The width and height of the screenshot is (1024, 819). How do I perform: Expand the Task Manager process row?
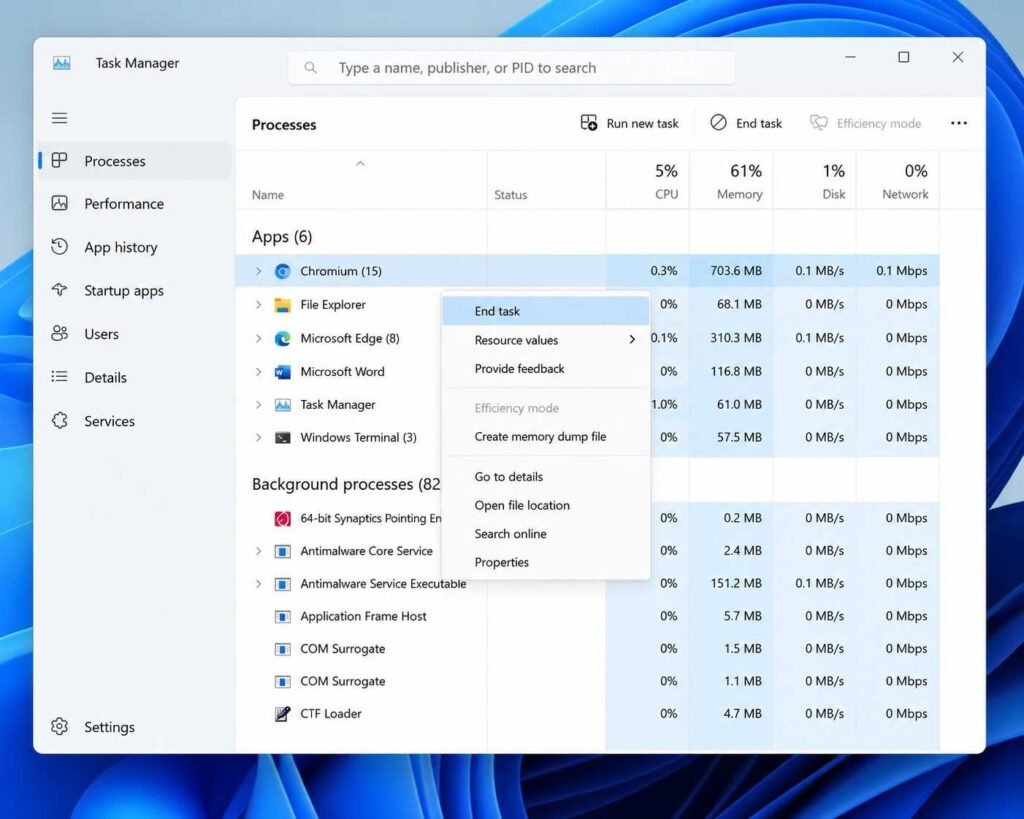[x=258, y=405]
